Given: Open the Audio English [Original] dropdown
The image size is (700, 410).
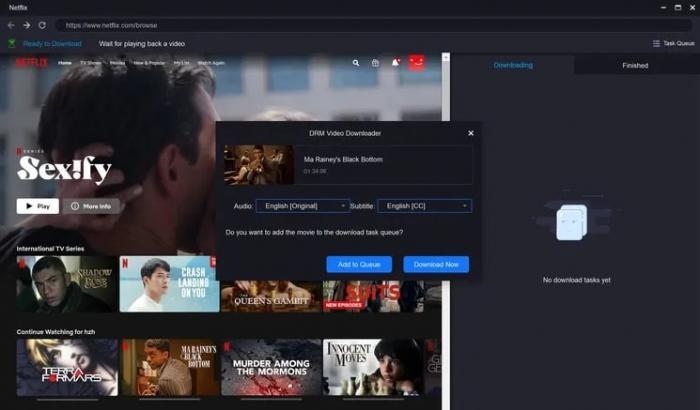Looking at the screenshot, I should pos(303,206).
